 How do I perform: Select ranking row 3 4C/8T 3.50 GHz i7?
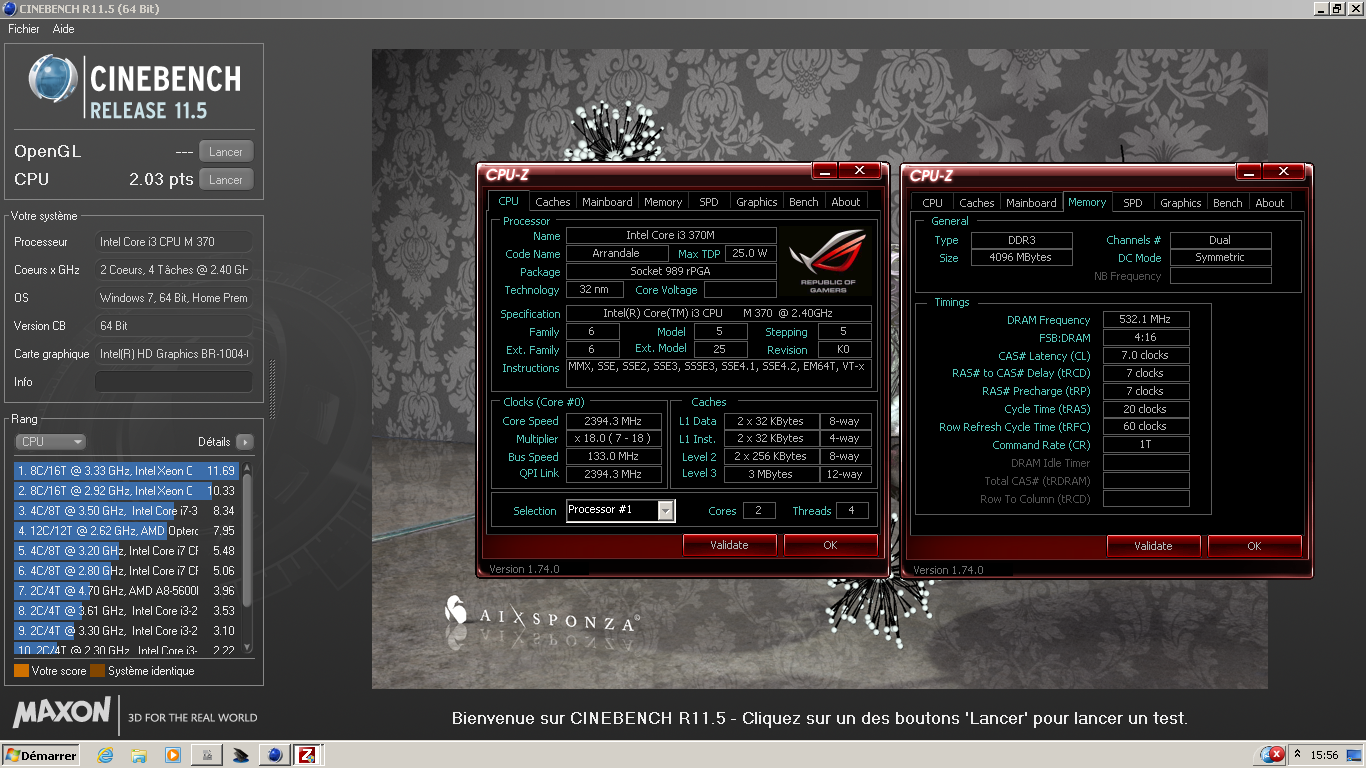coord(126,510)
